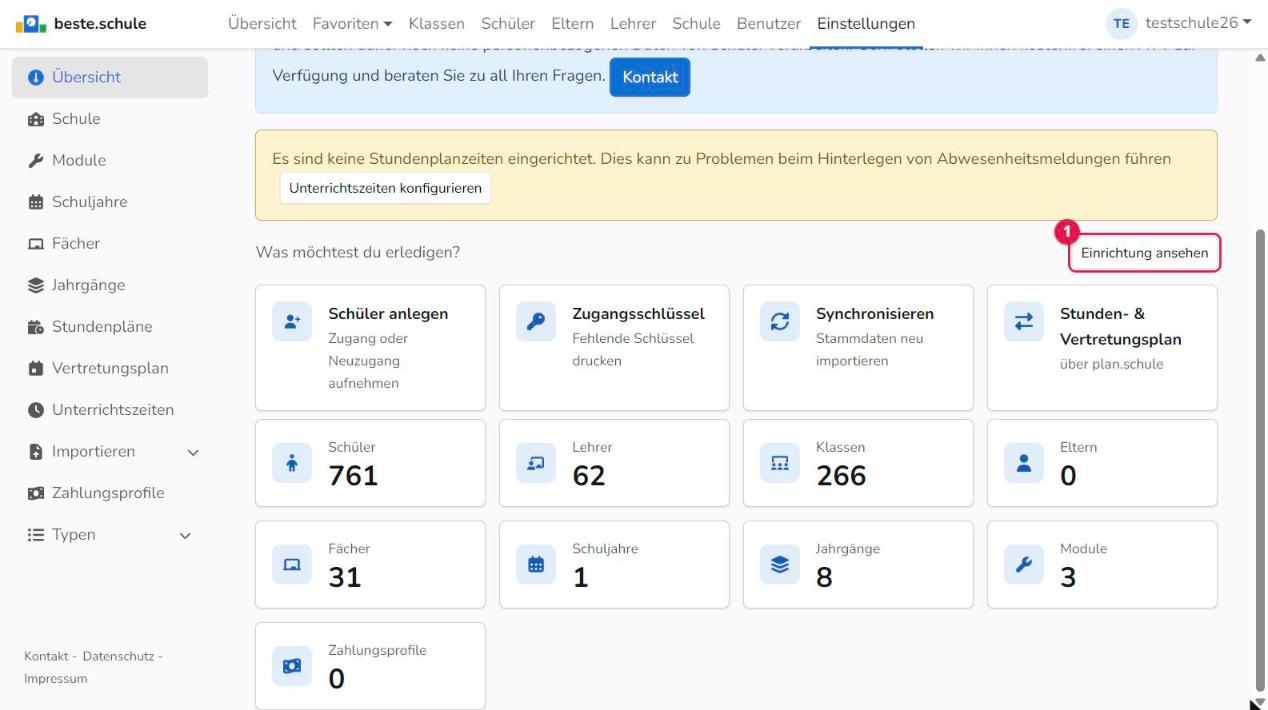The width and height of the screenshot is (1268, 710).
Task: Click the Jahrgänge layers icon in sidebar
Action: click(x=36, y=285)
